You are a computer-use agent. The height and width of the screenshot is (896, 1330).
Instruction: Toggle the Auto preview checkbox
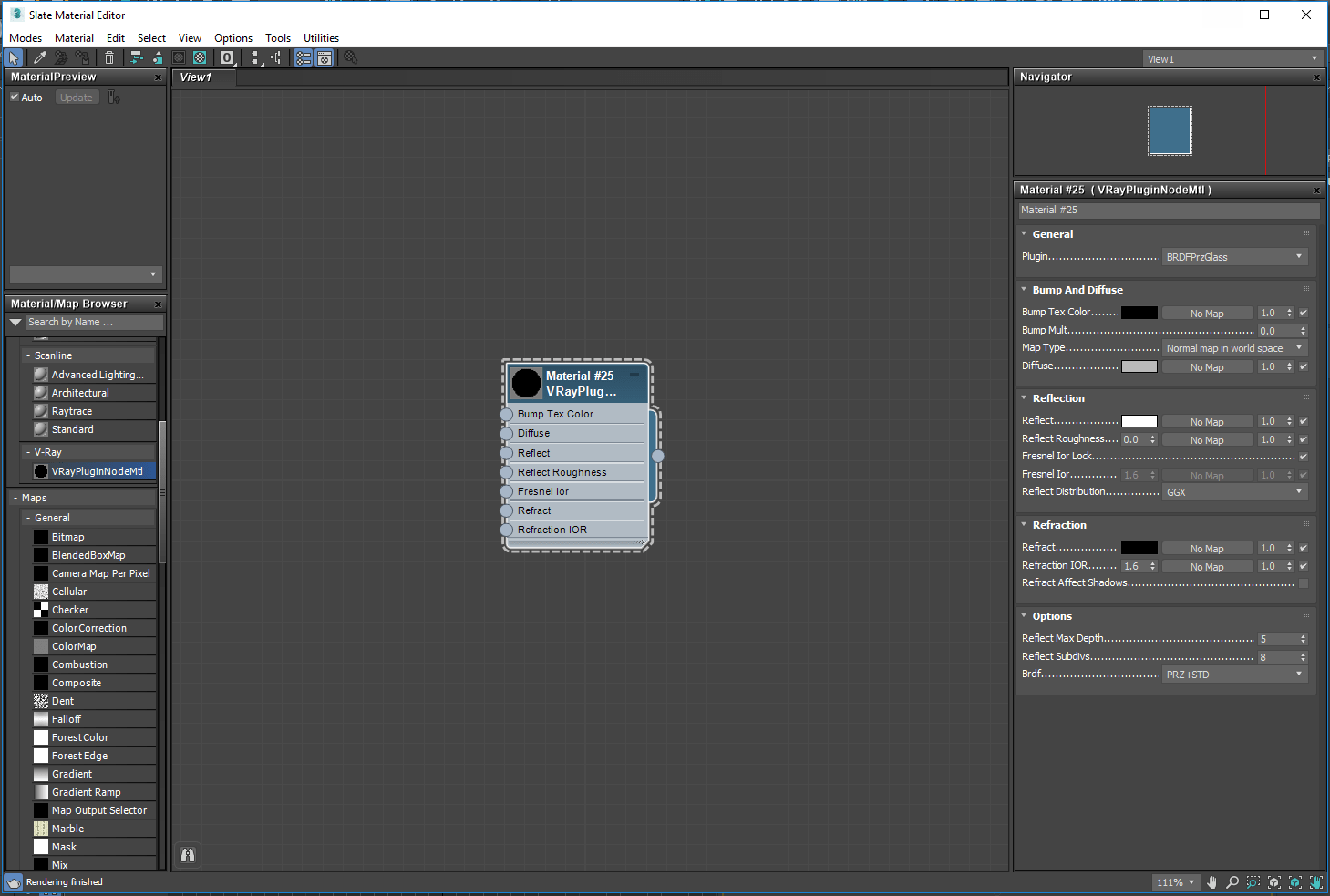pyautogui.click(x=15, y=97)
